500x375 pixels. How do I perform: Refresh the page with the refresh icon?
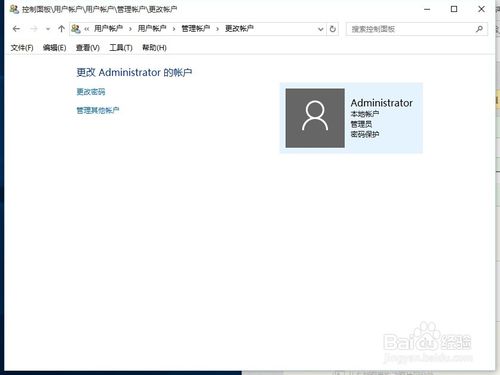tap(333, 29)
